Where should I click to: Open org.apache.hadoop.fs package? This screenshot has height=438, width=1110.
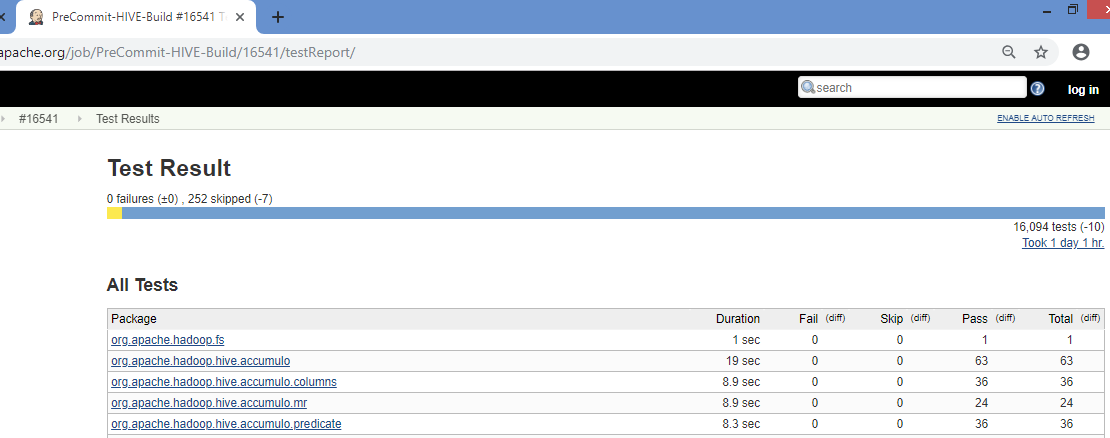pyautogui.click(x=168, y=340)
